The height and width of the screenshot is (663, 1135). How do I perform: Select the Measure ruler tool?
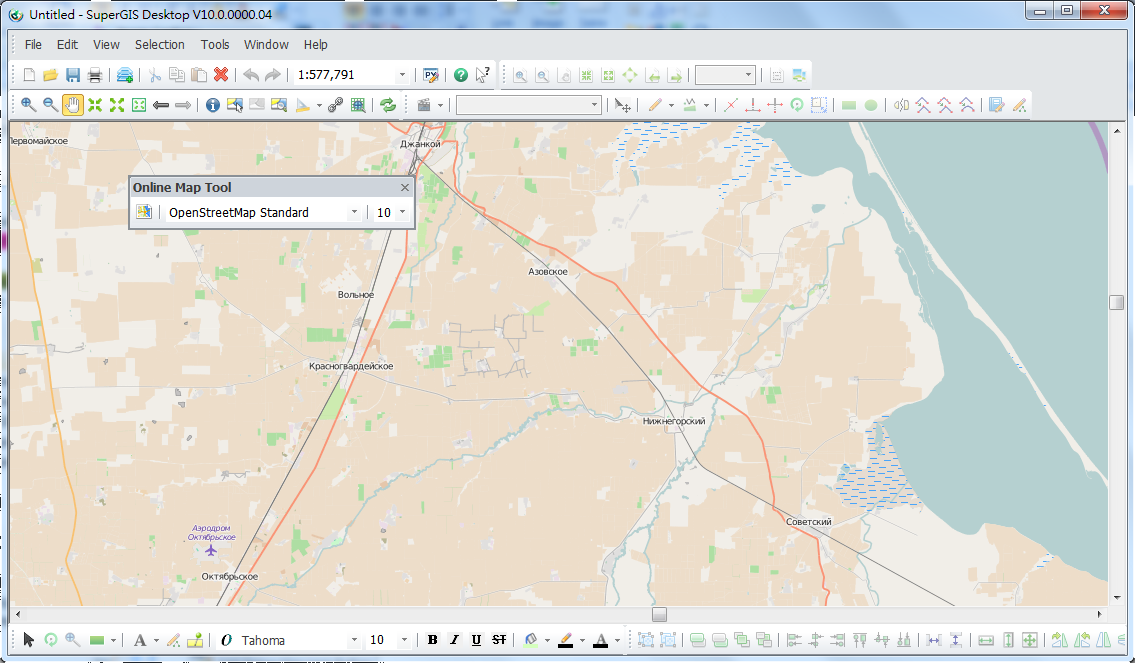coord(303,105)
